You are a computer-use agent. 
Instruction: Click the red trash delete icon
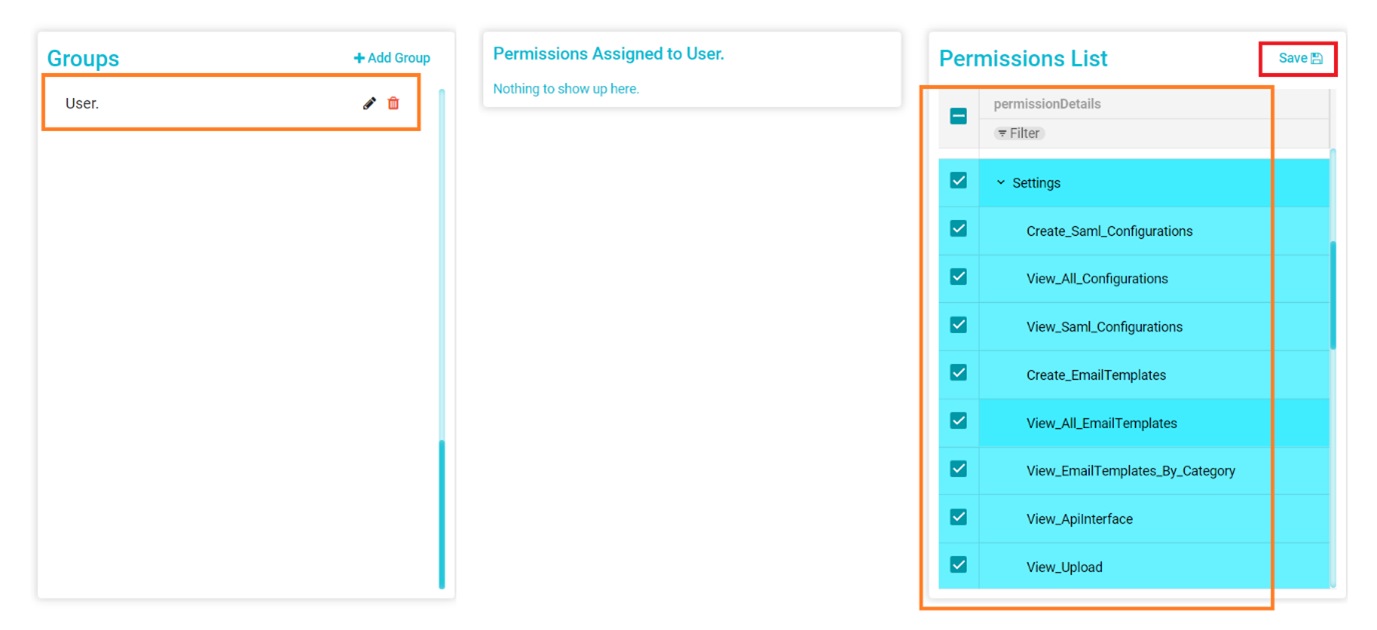coord(393,103)
